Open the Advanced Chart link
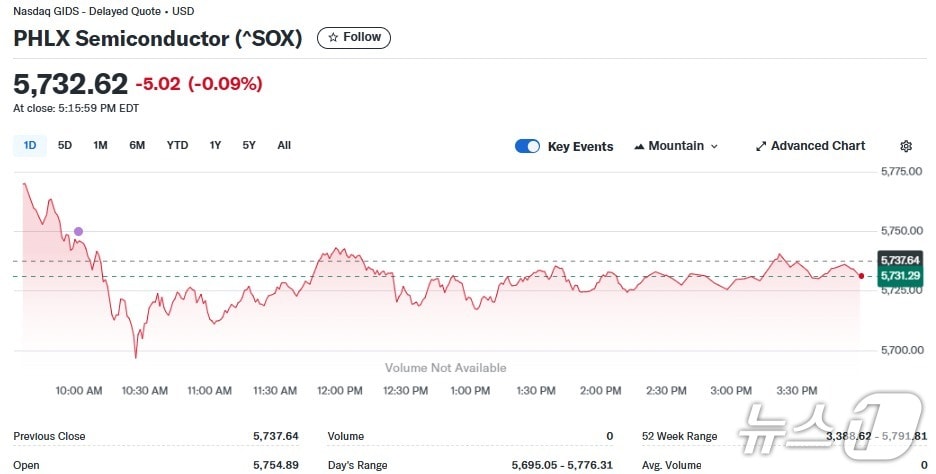Screen dimensions: 936x474 tap(817, 146)
